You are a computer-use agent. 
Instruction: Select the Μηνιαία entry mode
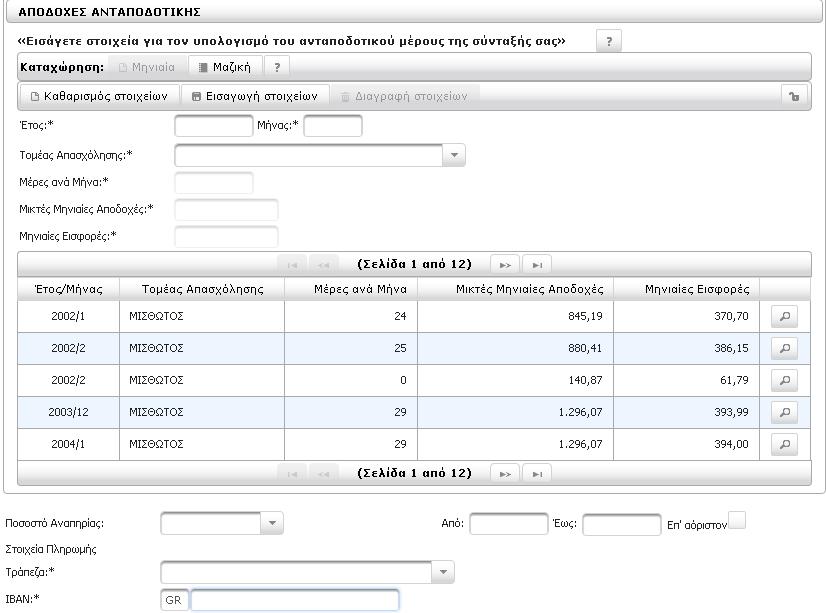(148, 67)
